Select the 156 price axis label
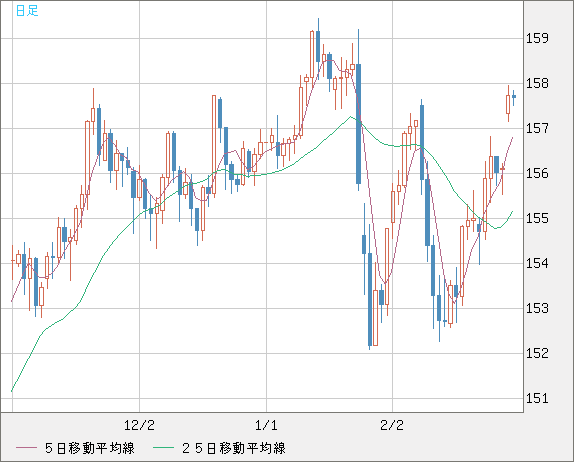This screenshot has height=462, width=574. tap(537, 173)
